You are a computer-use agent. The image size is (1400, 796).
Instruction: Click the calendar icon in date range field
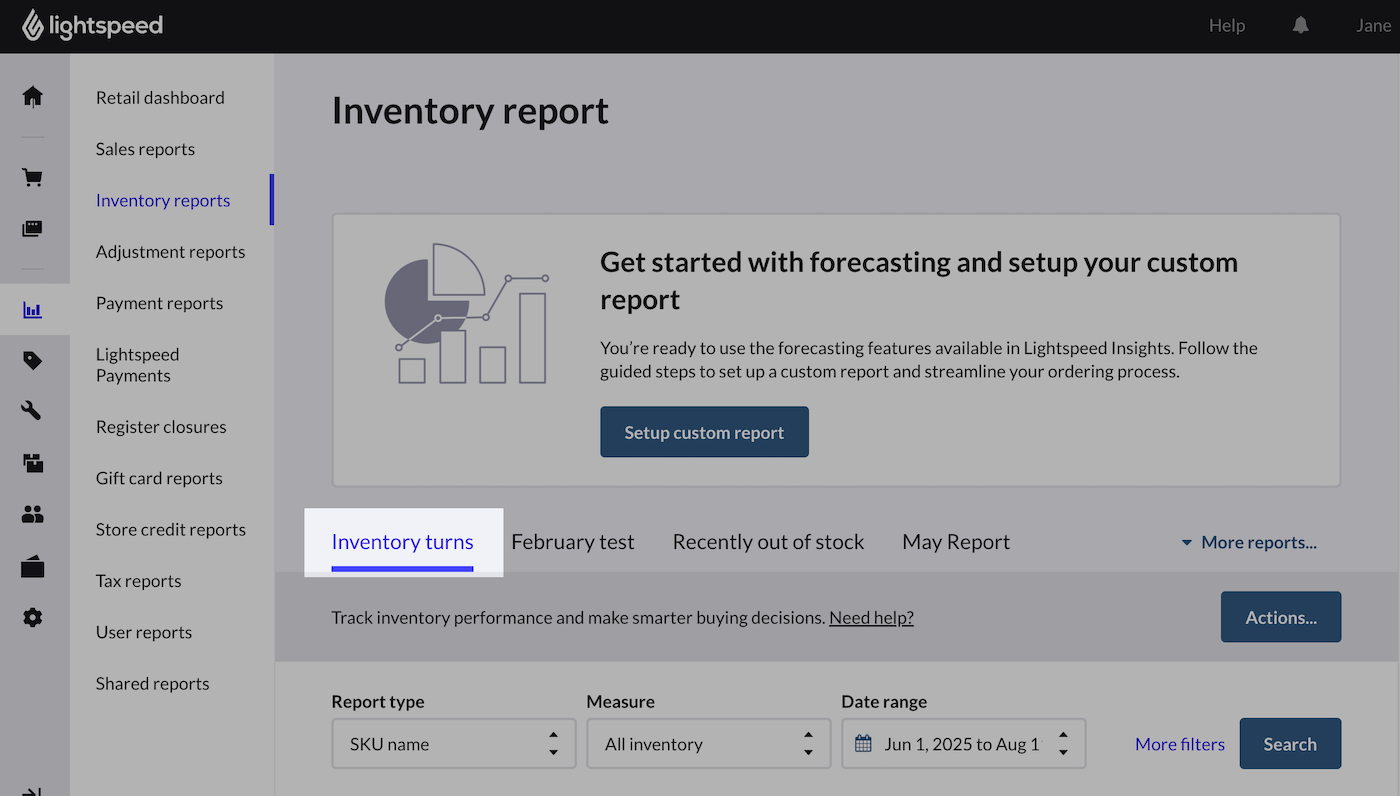tap(863, 743)
